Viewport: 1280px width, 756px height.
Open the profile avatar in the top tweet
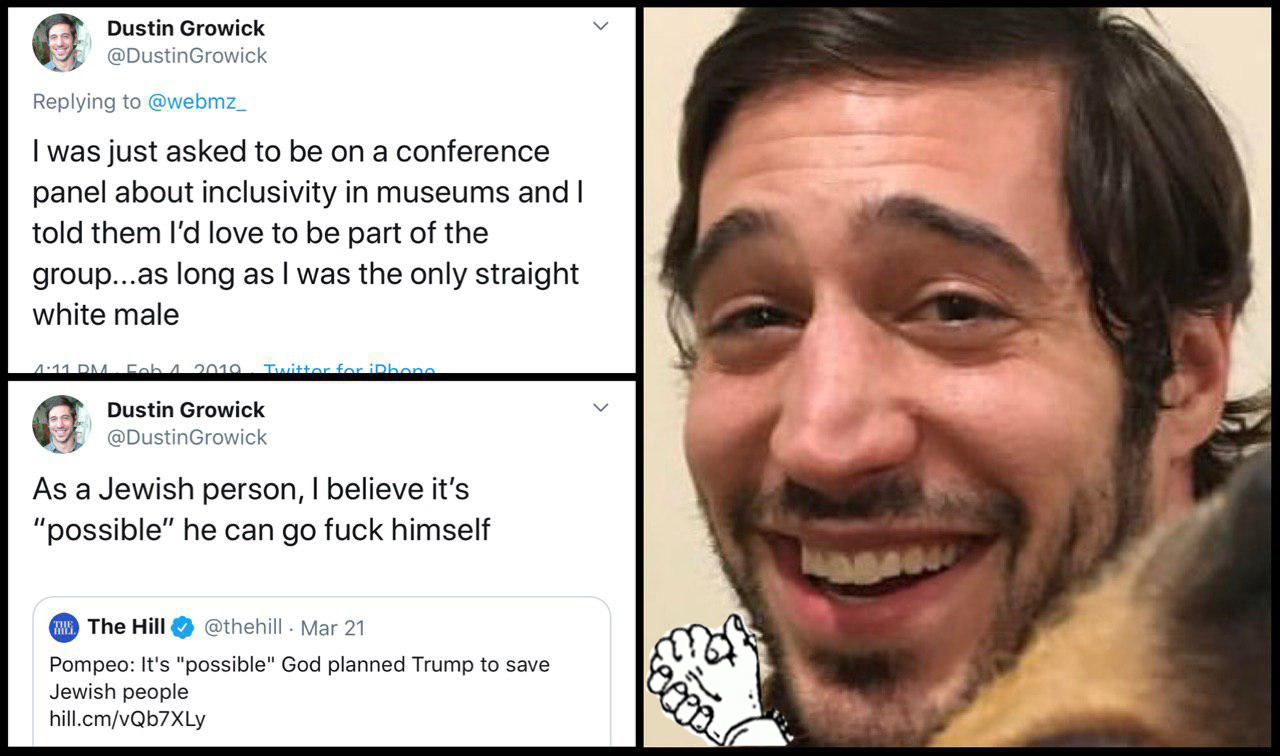click(60, 42)
